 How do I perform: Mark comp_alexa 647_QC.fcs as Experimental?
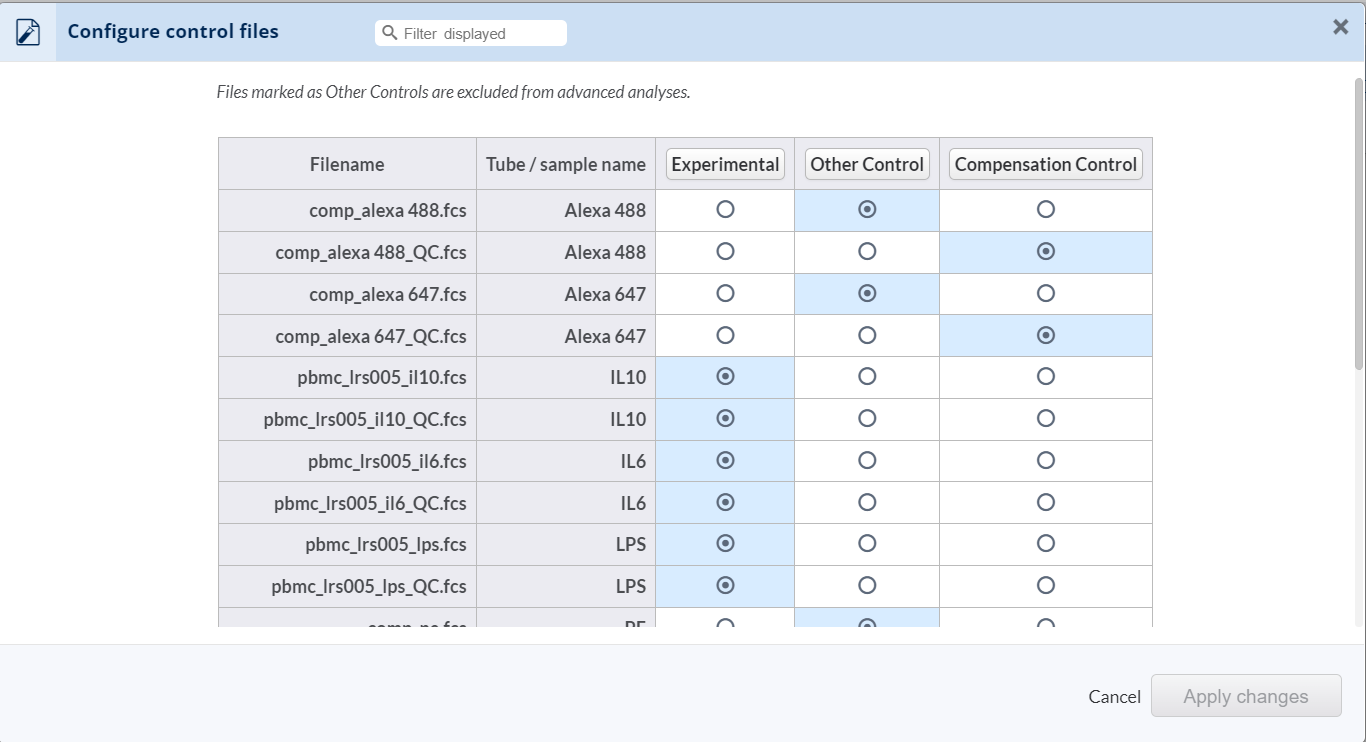pyautogui.click(x=725, y=336)
